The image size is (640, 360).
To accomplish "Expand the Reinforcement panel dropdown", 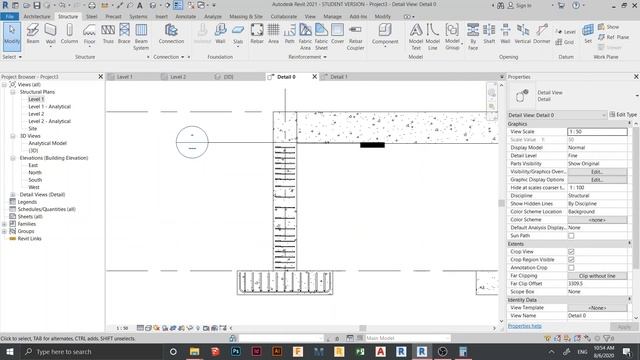I will [x=308, y=57].
